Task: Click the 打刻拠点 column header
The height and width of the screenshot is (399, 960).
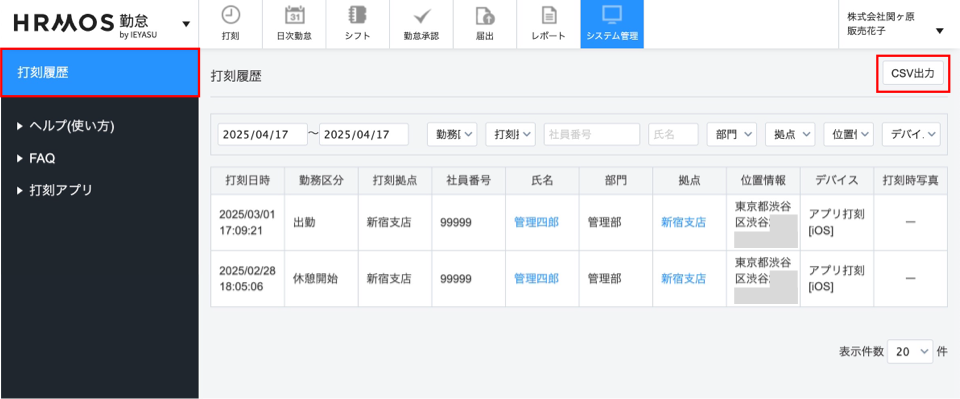Action: pyautogui.click(x=395, y=181)
